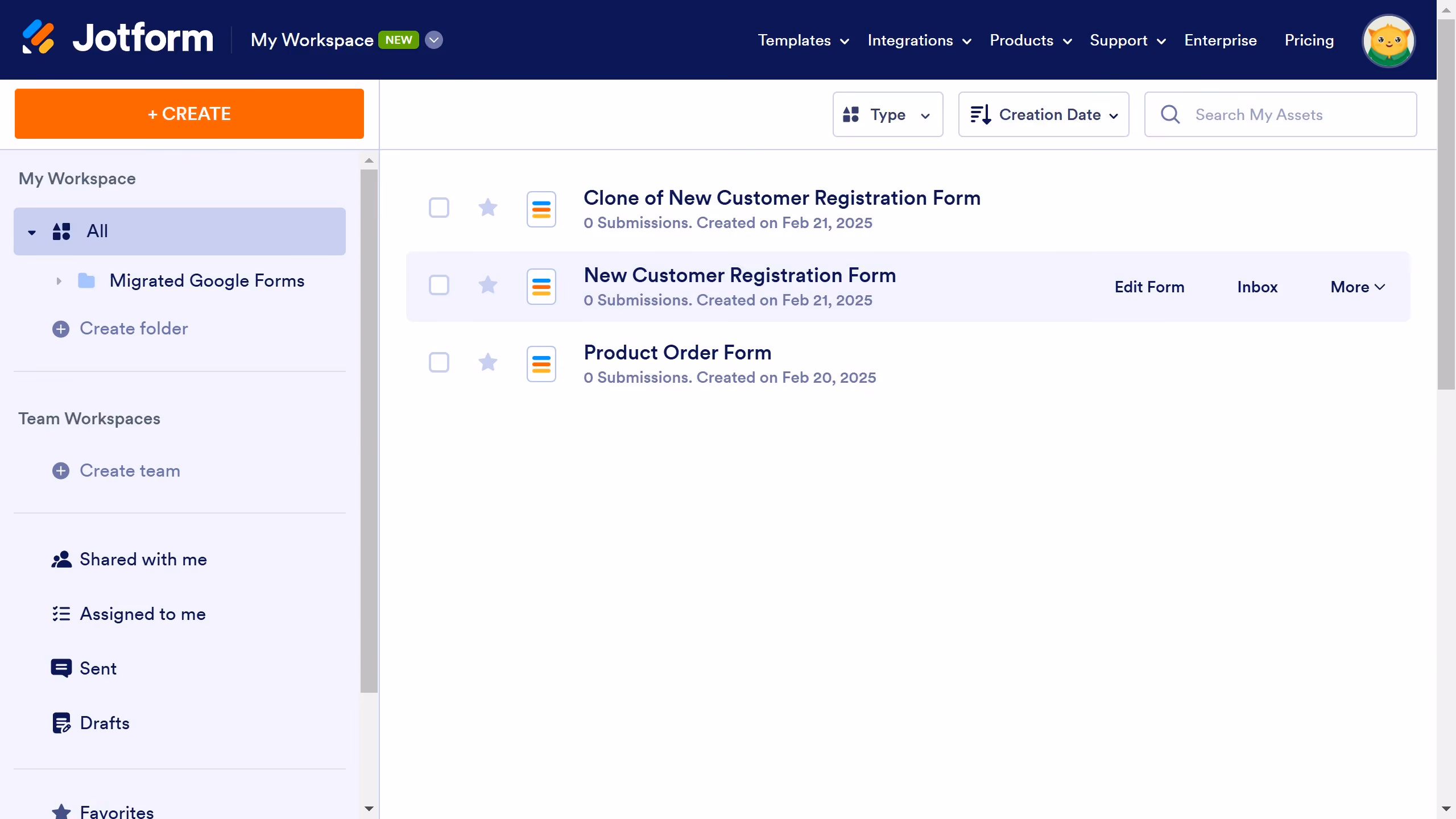Open the Support menu

1128,40
